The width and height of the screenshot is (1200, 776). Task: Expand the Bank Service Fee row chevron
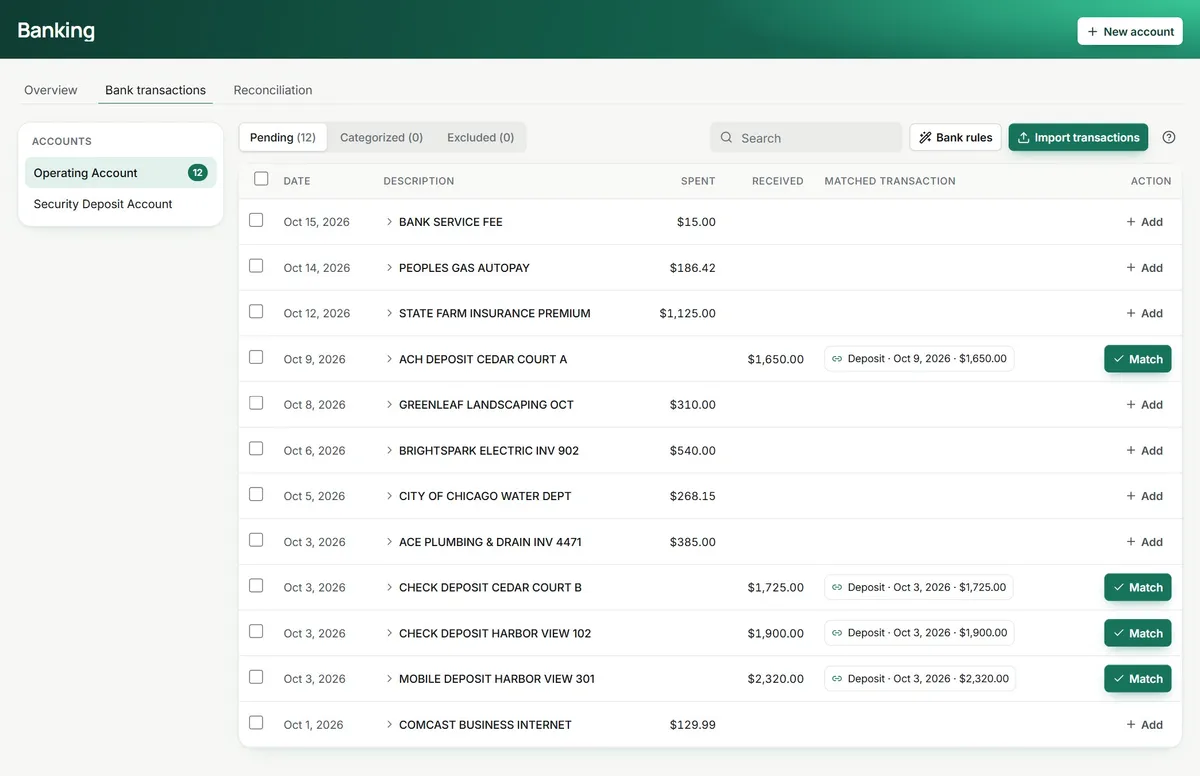click(x=389, y=222)
